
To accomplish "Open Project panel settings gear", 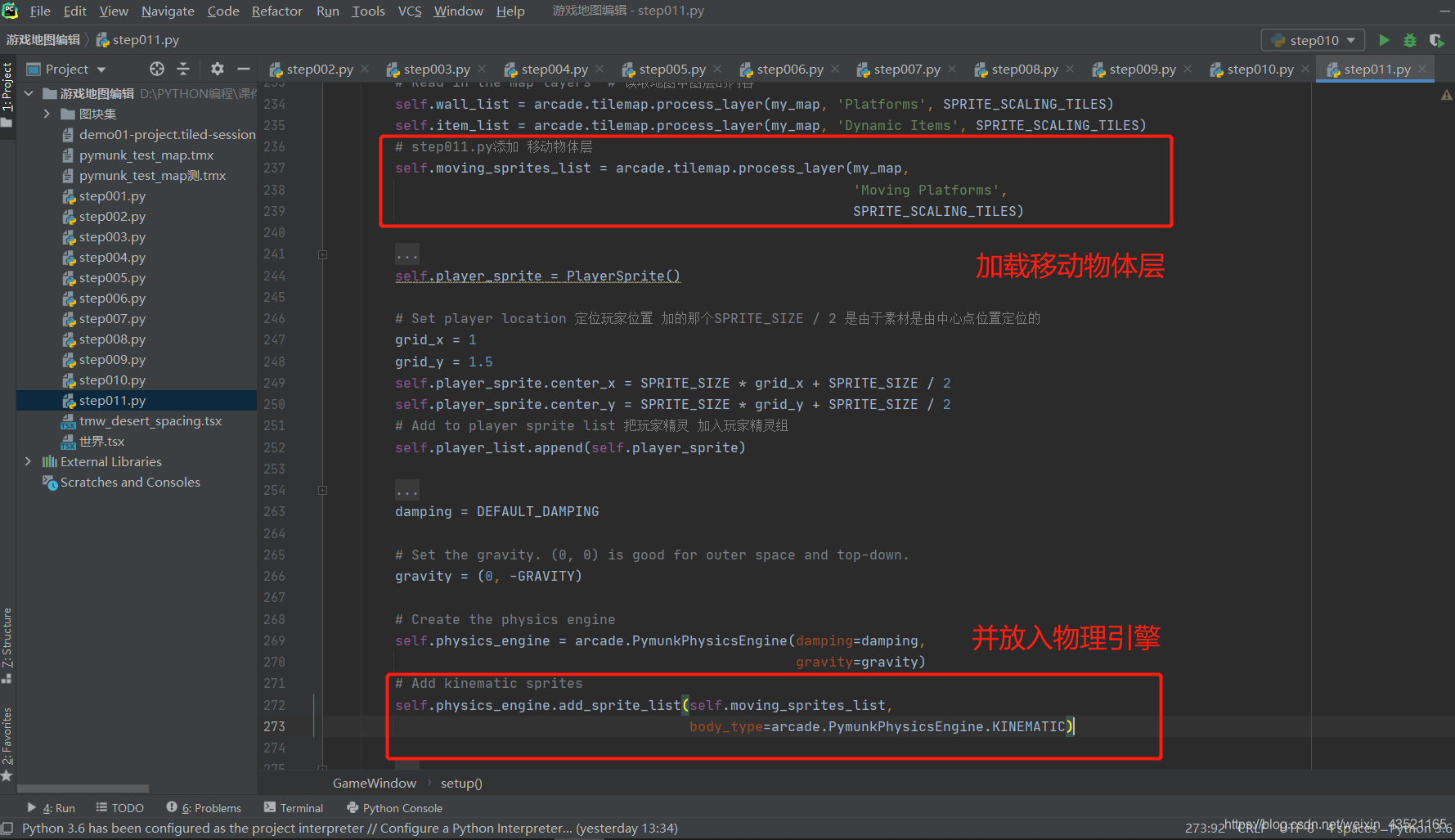I will tap(217, 69).
